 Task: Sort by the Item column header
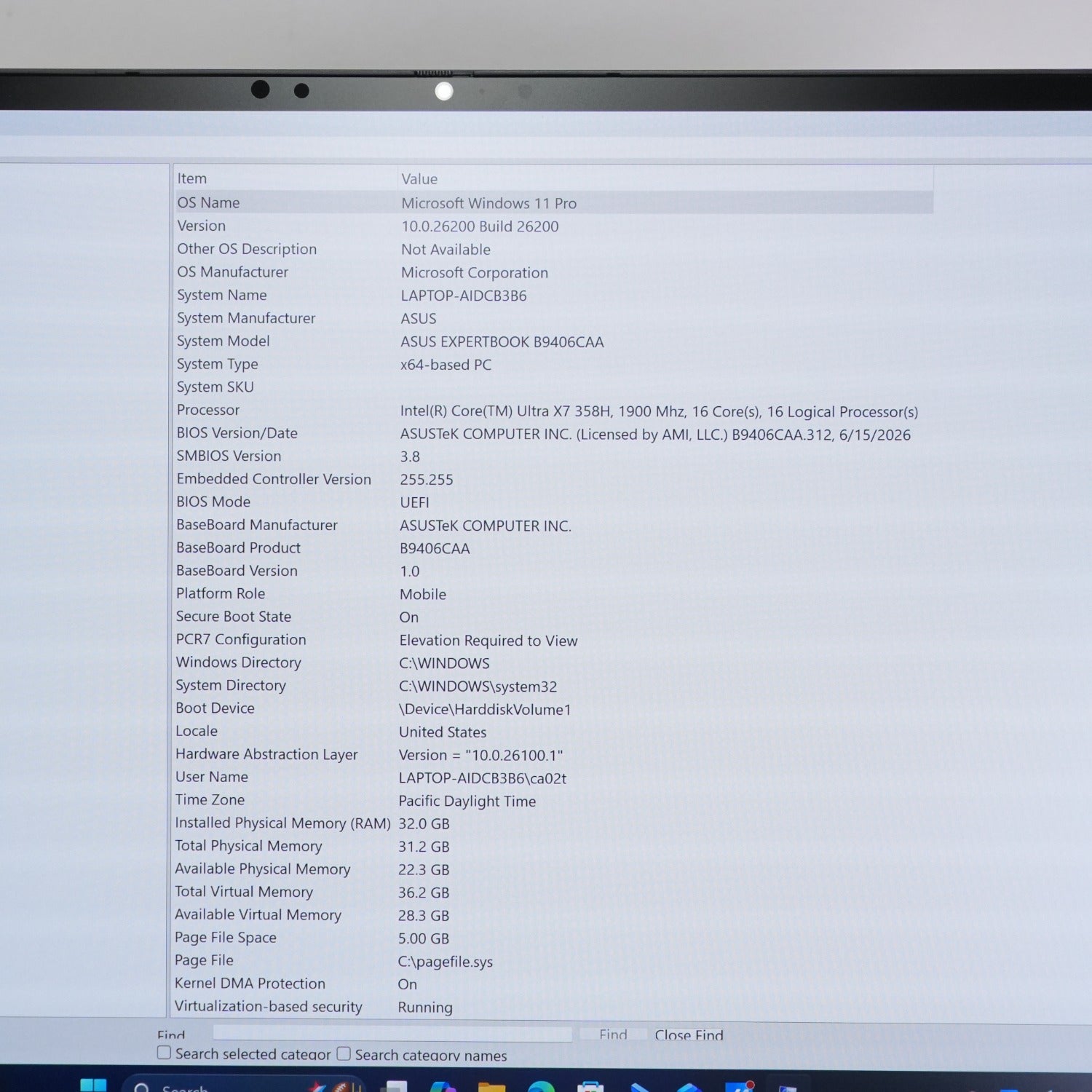pyautogui.click(x=285, y=178)
